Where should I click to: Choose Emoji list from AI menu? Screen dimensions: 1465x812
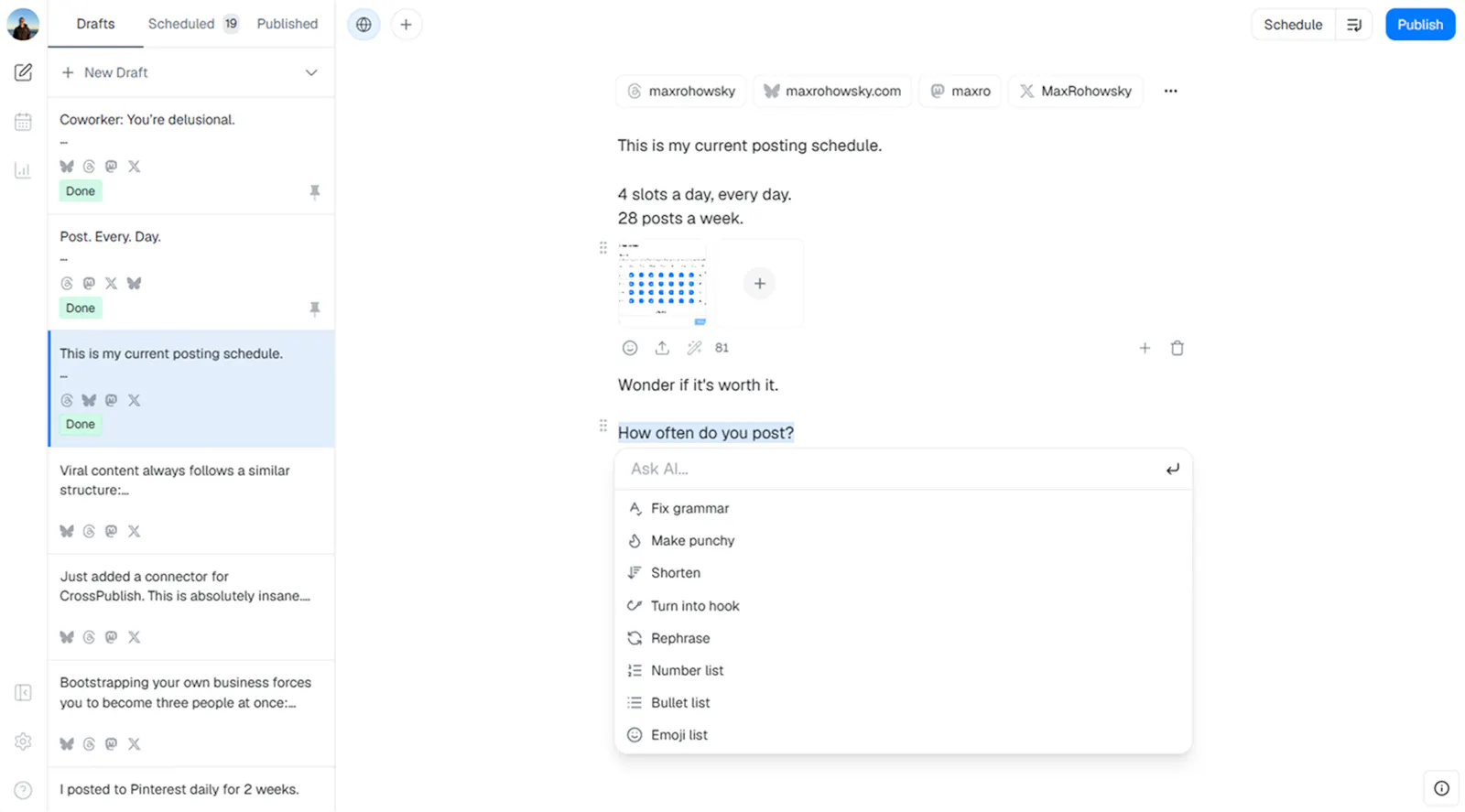(903, 735)
